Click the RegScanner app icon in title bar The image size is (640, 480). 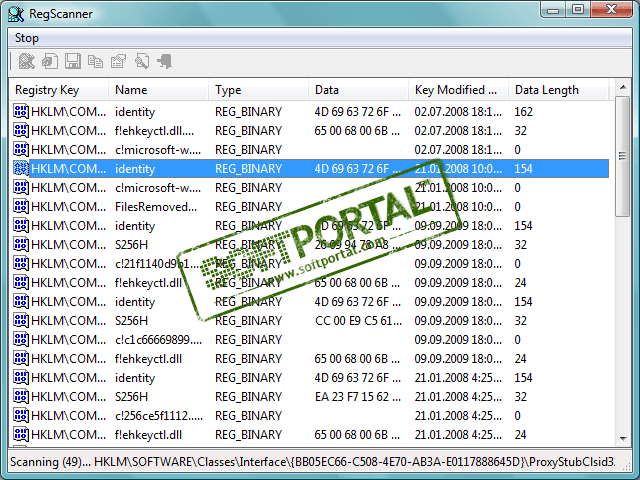[16, 14]
